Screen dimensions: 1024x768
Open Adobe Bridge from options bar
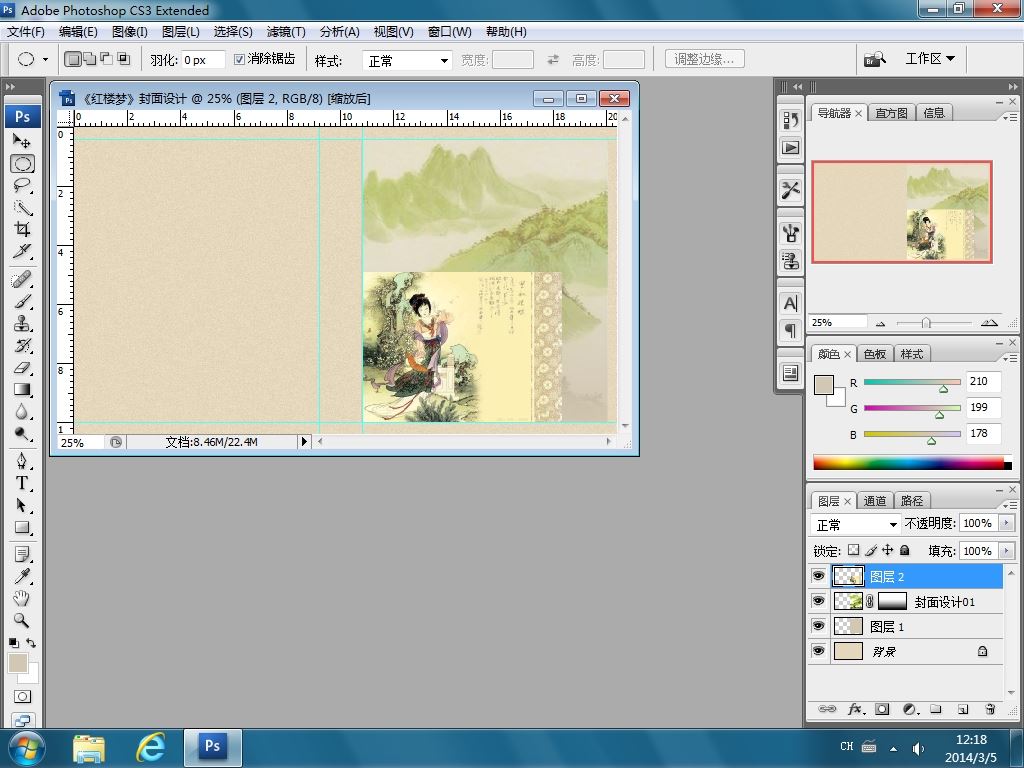(875, 59)
